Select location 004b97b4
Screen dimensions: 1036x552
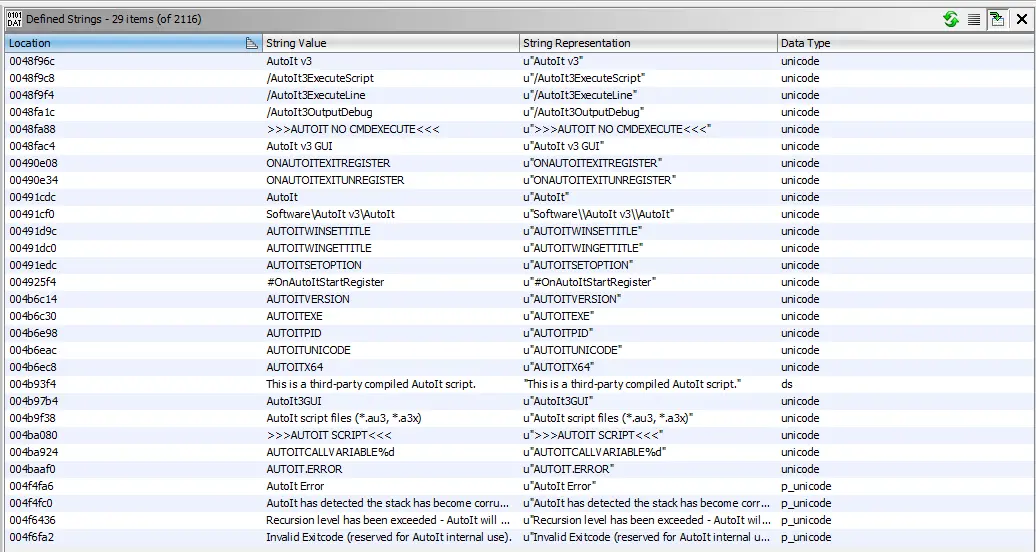(x=33, y=401)
